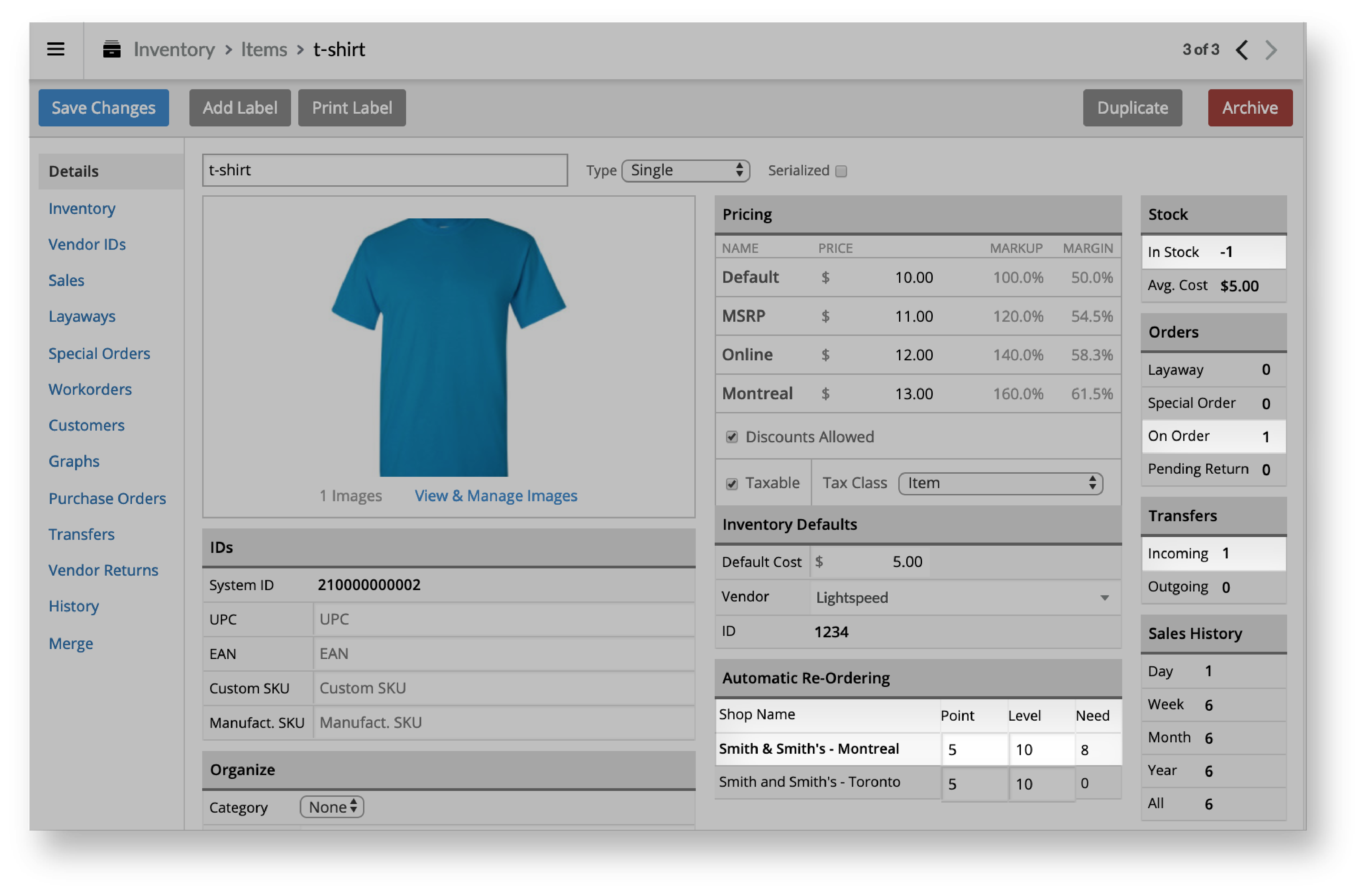Screen dimensions: 1365x896
Task: Open the Type dropdown set to Single
Action: 686,171
